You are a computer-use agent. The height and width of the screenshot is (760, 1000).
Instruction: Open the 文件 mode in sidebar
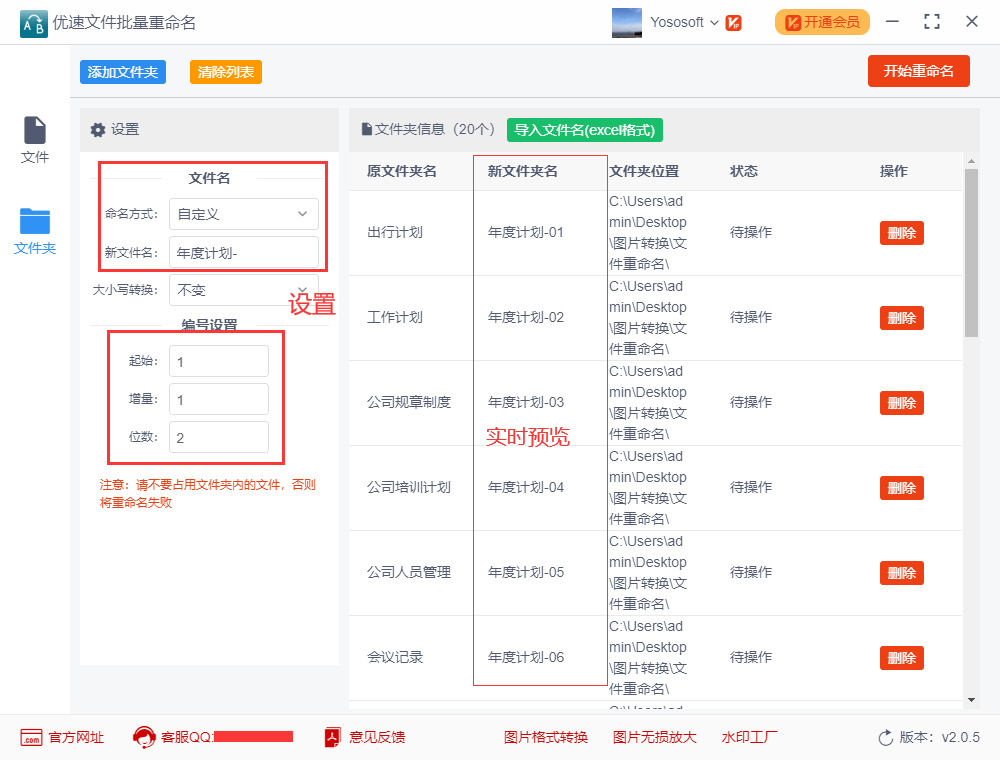click(34, 140)
